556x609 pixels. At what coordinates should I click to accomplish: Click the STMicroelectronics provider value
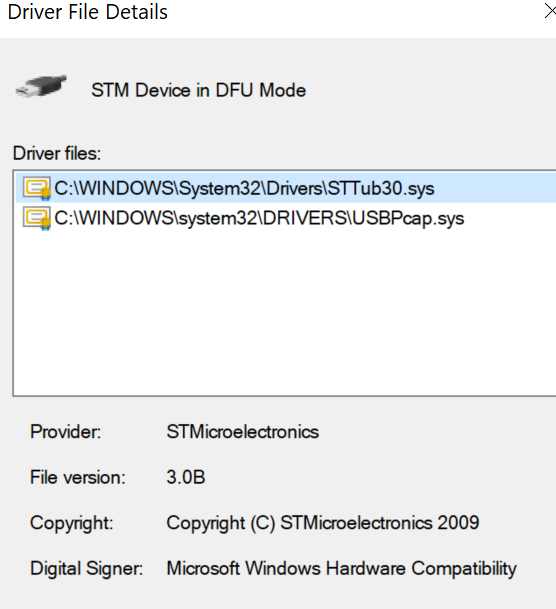click(243, 432)
